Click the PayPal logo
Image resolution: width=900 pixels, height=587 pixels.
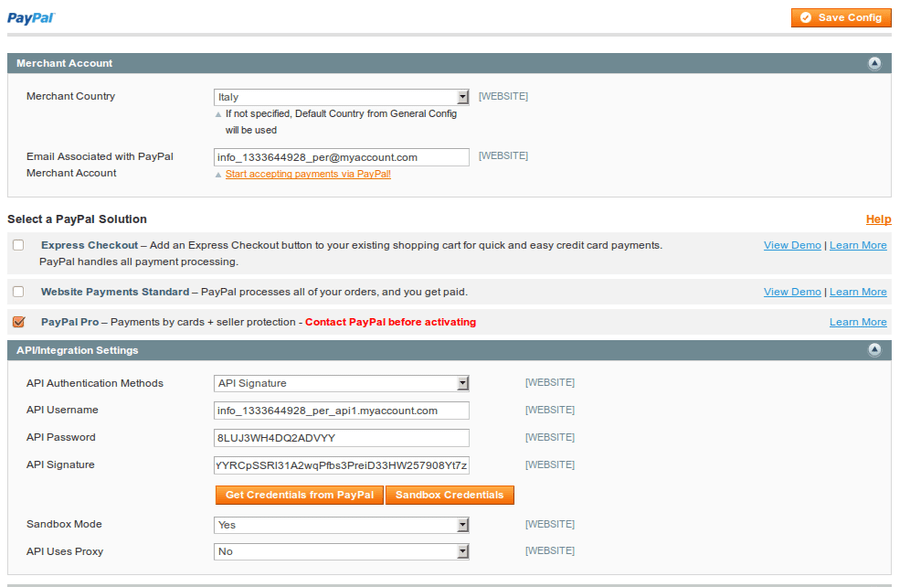(x=31, y=18)
